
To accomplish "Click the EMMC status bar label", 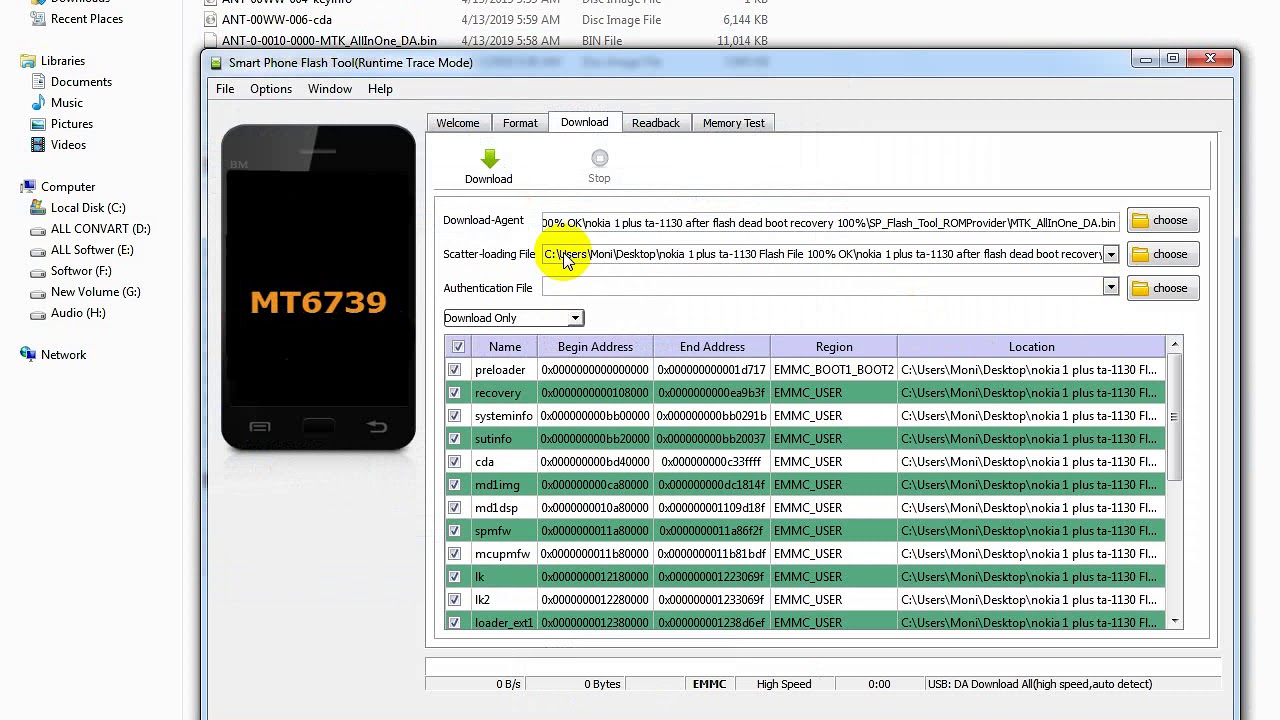I will pos(709,684).
